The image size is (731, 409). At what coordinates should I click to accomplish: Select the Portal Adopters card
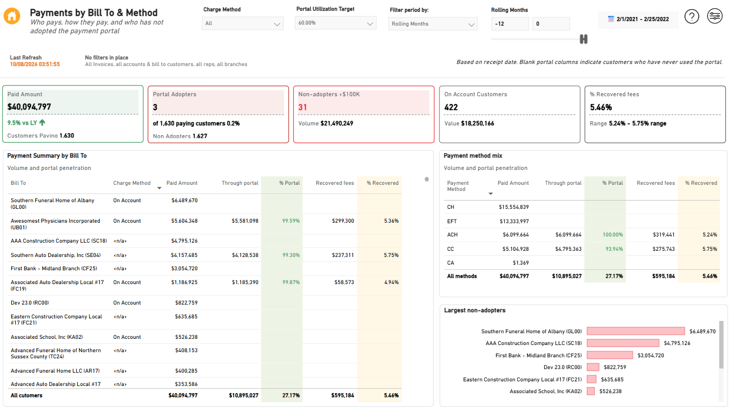click(x=218, y=114)
